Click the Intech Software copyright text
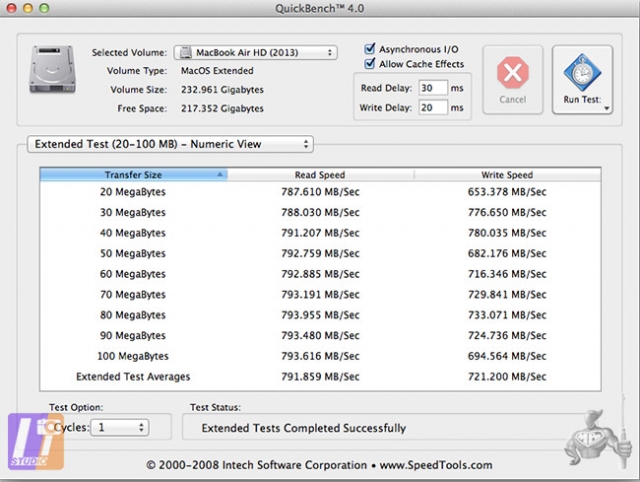The width and height of the screenshot is (640, 482). coord(319,464)
